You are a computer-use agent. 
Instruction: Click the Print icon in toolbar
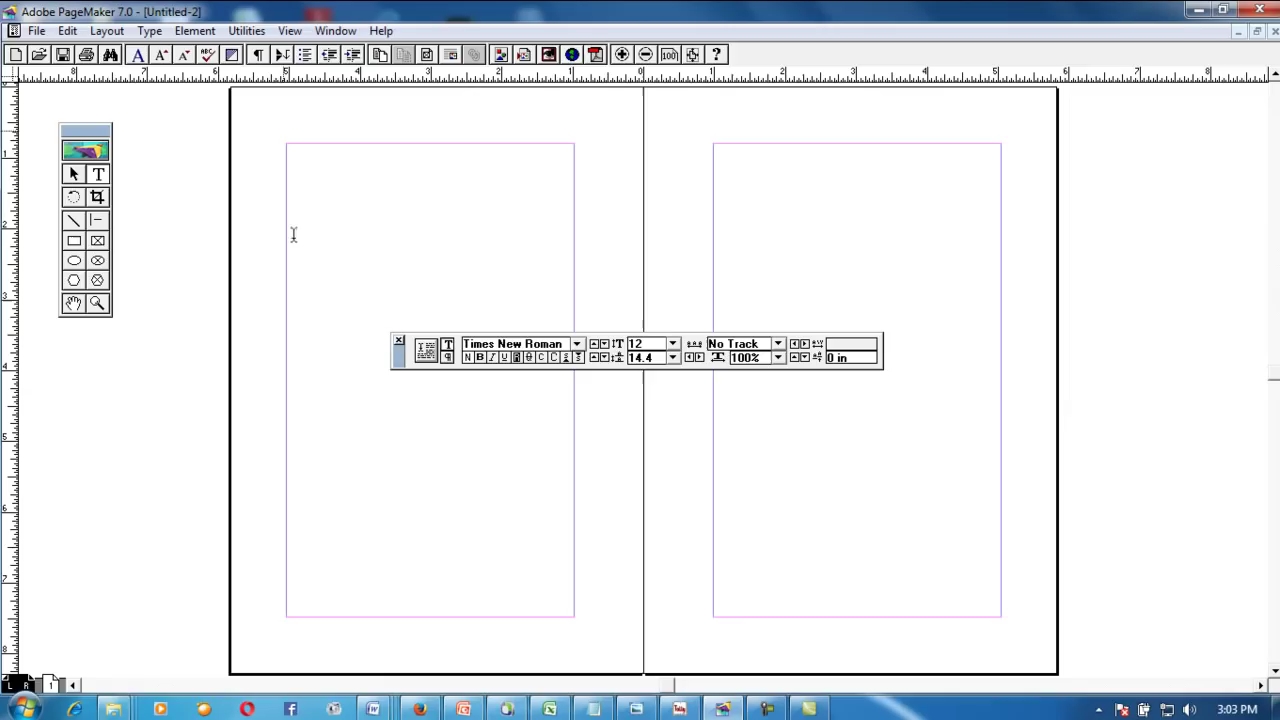(x=86, y=55)
